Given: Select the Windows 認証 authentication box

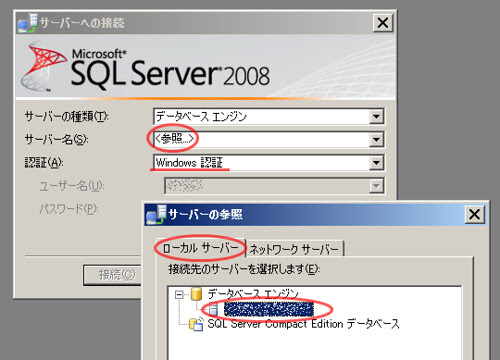Looking at the screenshot, I should point(269,163).
